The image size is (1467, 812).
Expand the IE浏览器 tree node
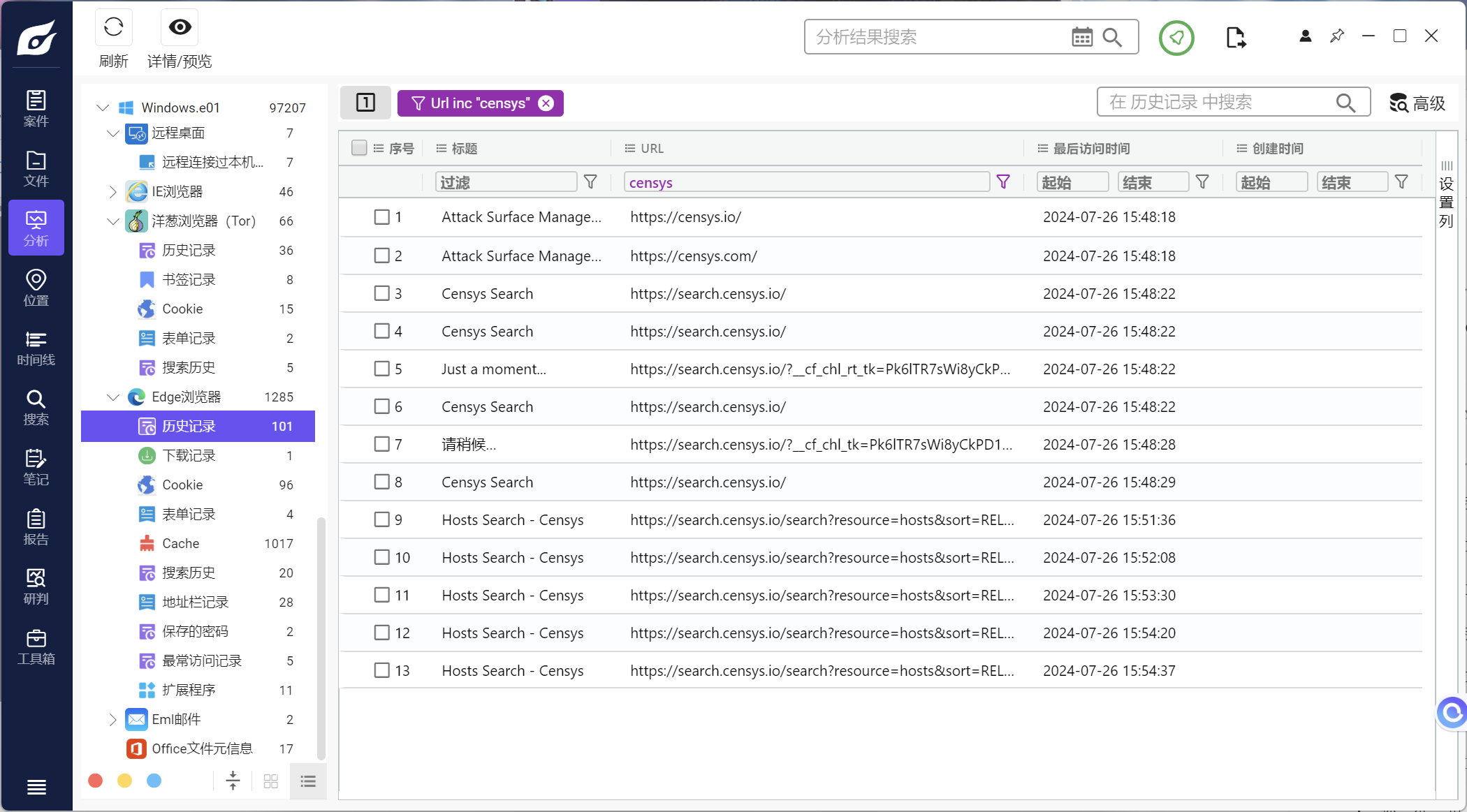[x=112, y=191]
